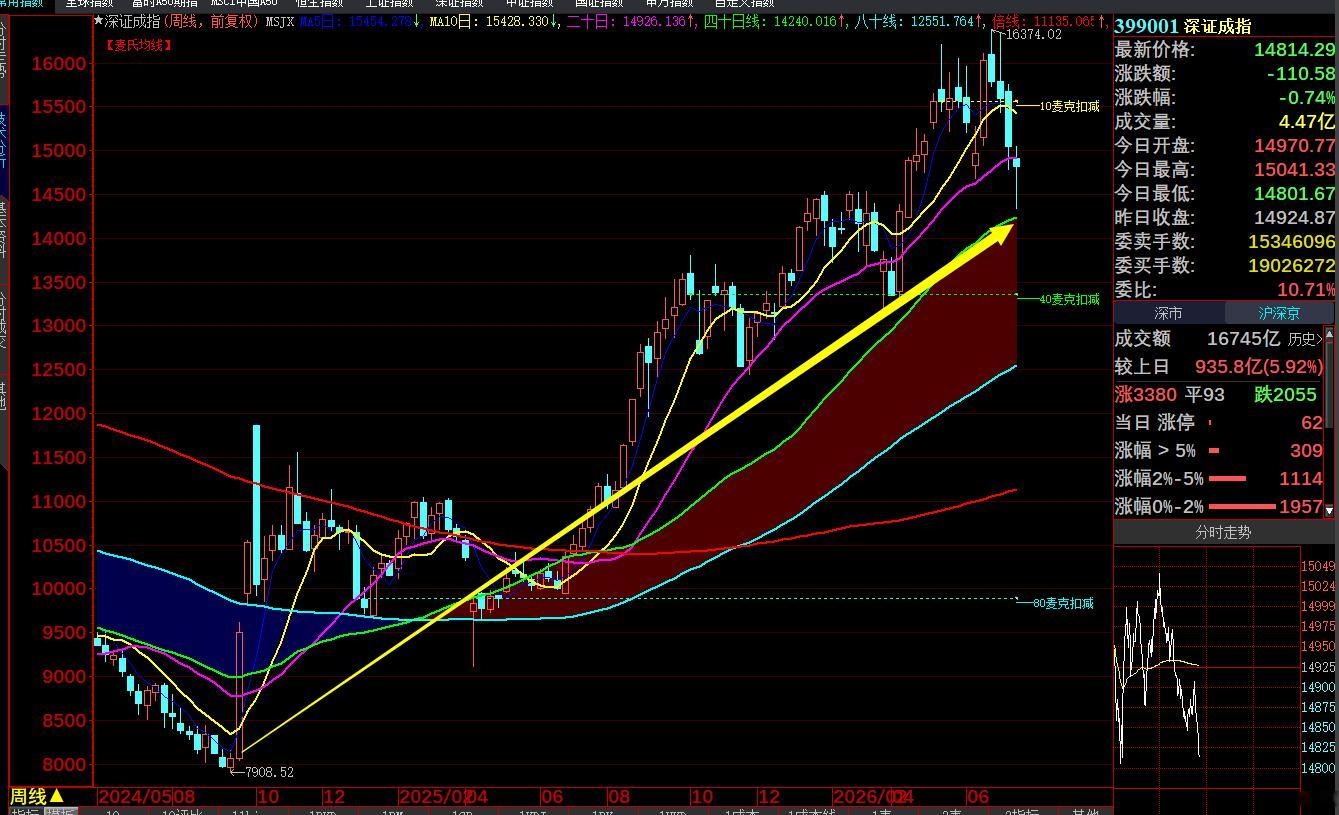Image resolution: width=1339 pixels, height=815 pixels.
Task: Click the ★深证成指 chart title
Action: [x=125, y=21]
